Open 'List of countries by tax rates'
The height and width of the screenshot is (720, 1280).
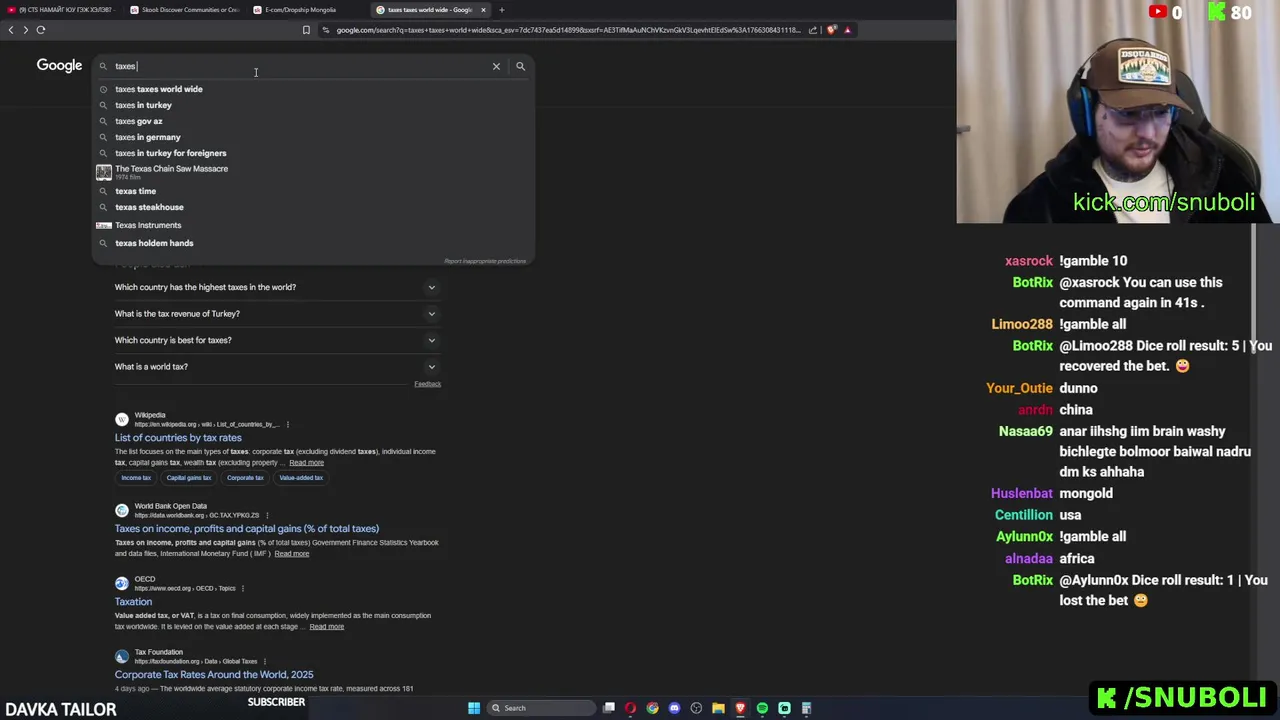click(x=178, y=438)
